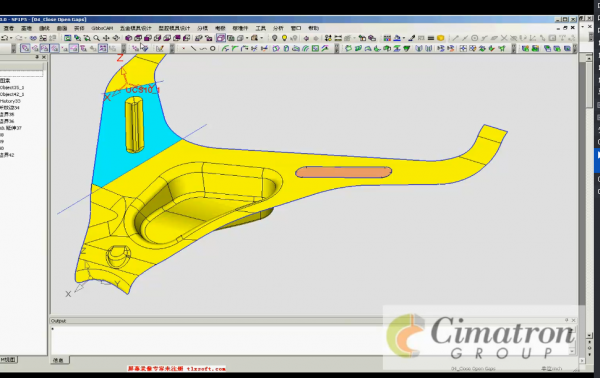Select the straight line sketch tool
600x378 pixels.
click(194, 48)
